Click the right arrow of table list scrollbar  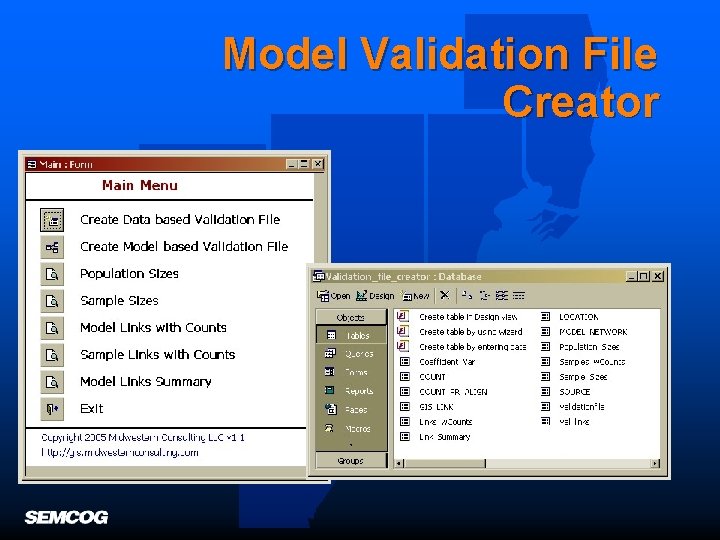point(655,463)
